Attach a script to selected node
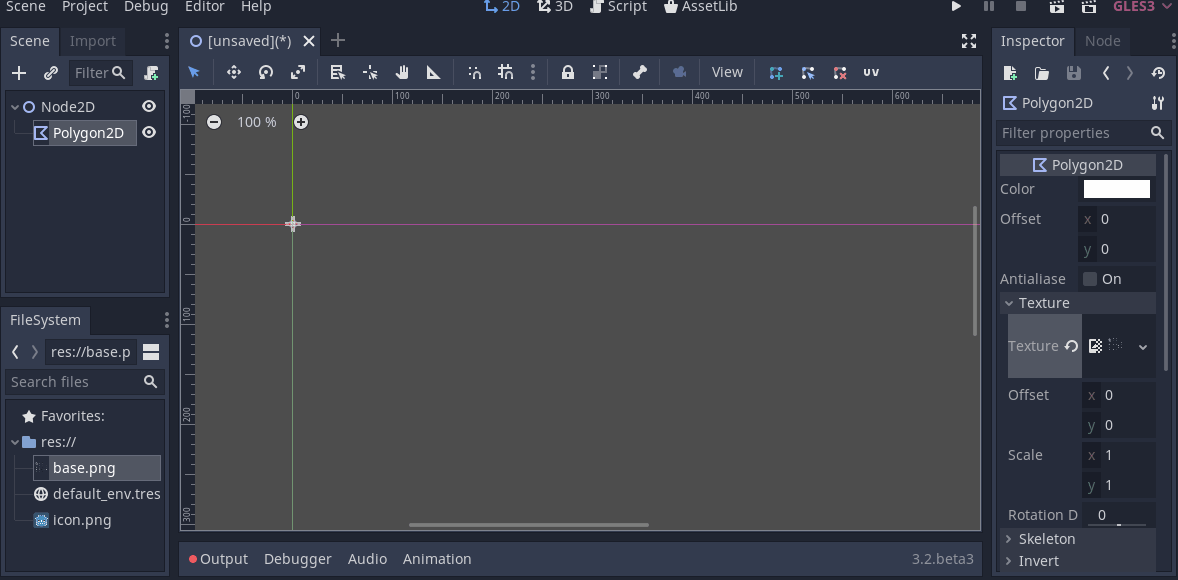Viewport: 1178px width, 580px height. pyautogui.click(x=151, y=73)
